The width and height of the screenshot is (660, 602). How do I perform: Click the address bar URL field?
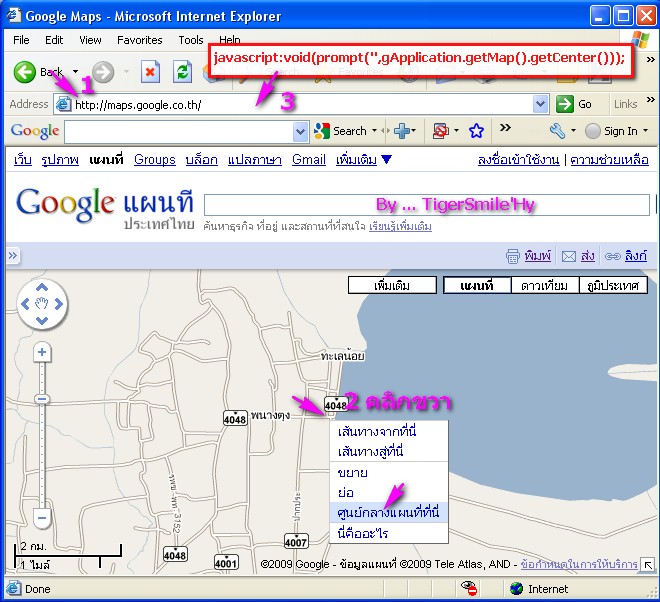(x=303, y=104)
